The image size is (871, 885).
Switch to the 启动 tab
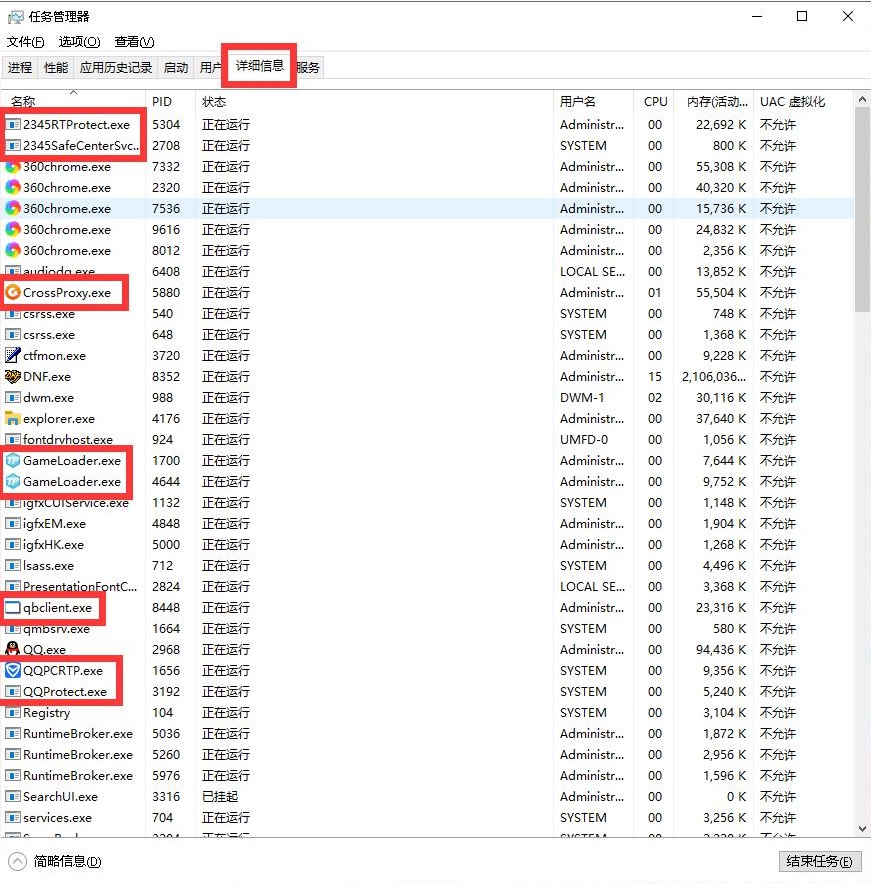click(x=176, y=67)
